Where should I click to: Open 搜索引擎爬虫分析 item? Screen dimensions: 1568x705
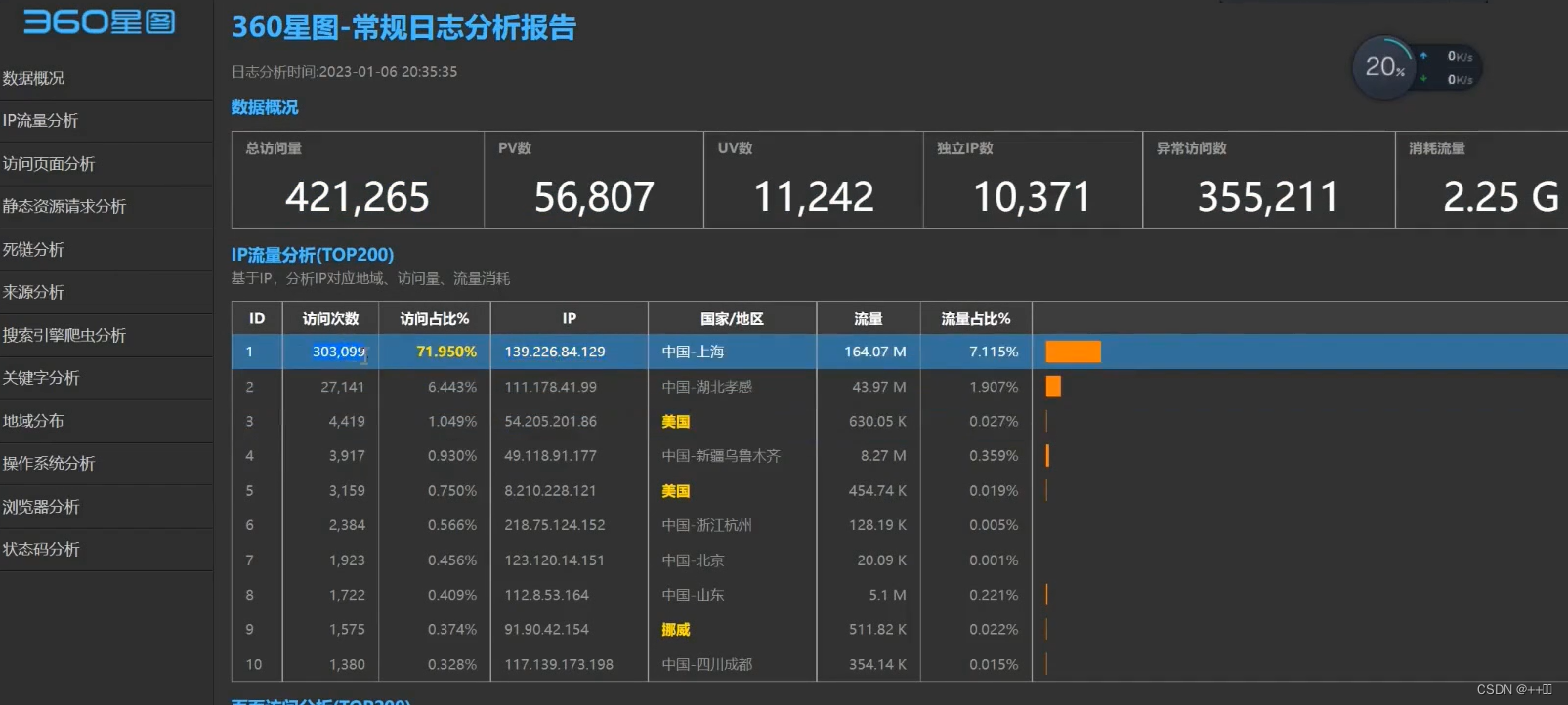64,336
